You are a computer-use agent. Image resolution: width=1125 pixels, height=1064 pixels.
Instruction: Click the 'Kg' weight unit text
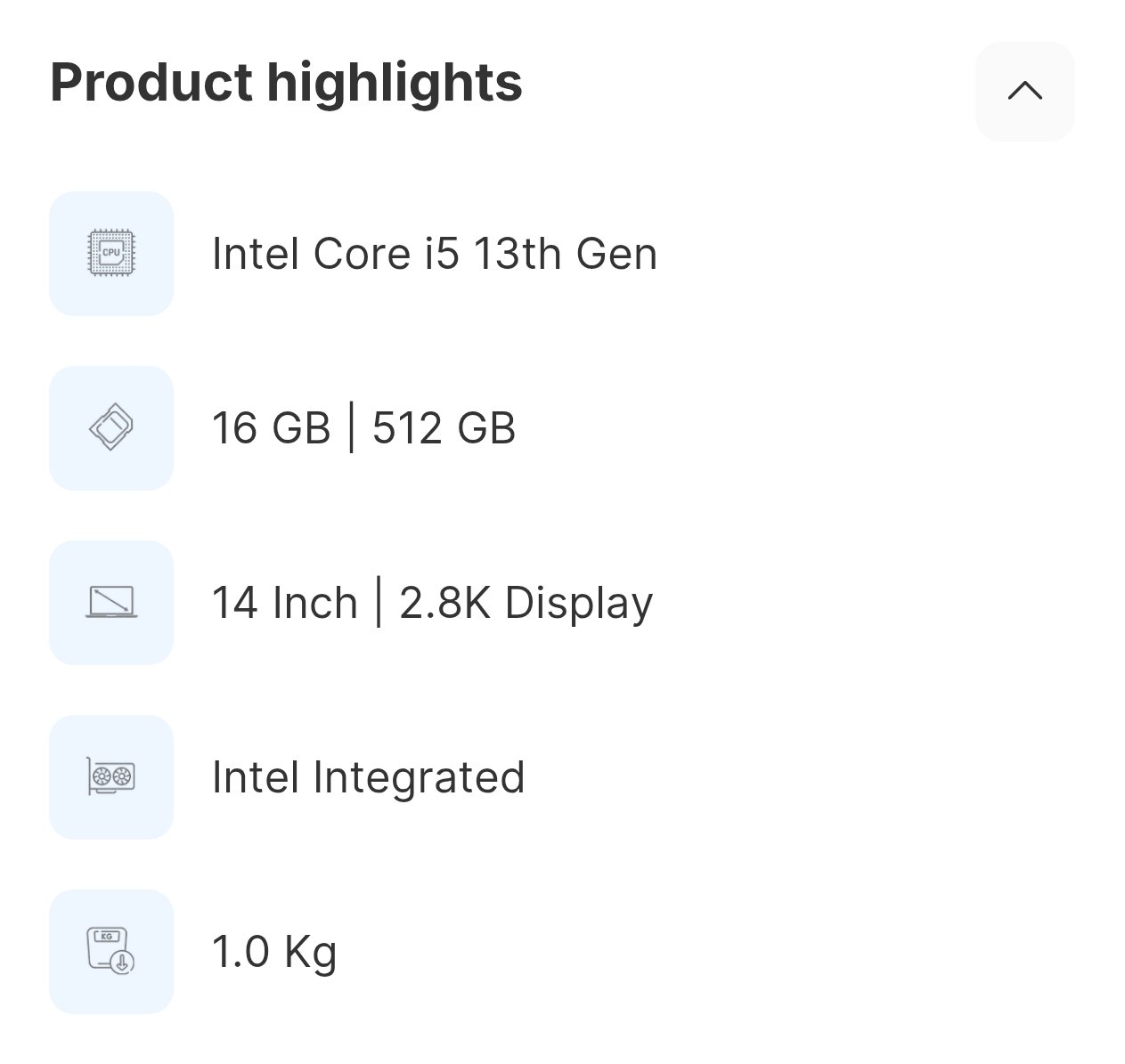pyautogui.click(x=310, y=953)
